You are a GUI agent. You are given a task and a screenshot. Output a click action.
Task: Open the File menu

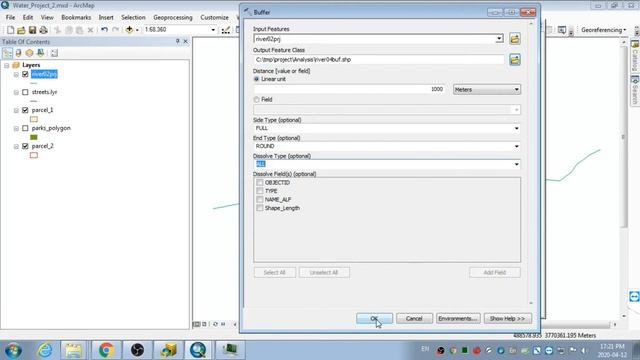point(11,18)
